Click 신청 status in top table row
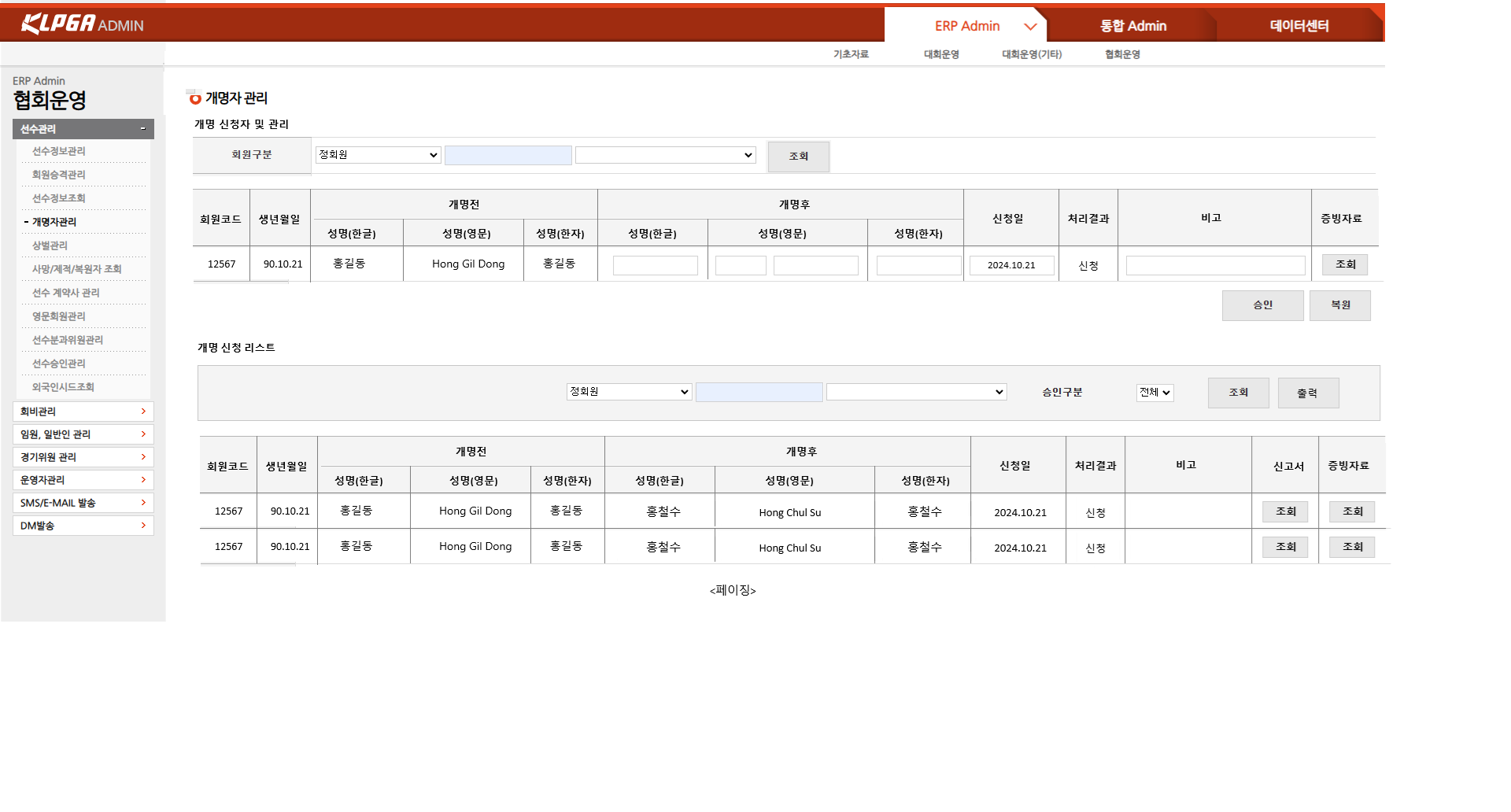This screenshot has width=1511, height=812. 1088,266
